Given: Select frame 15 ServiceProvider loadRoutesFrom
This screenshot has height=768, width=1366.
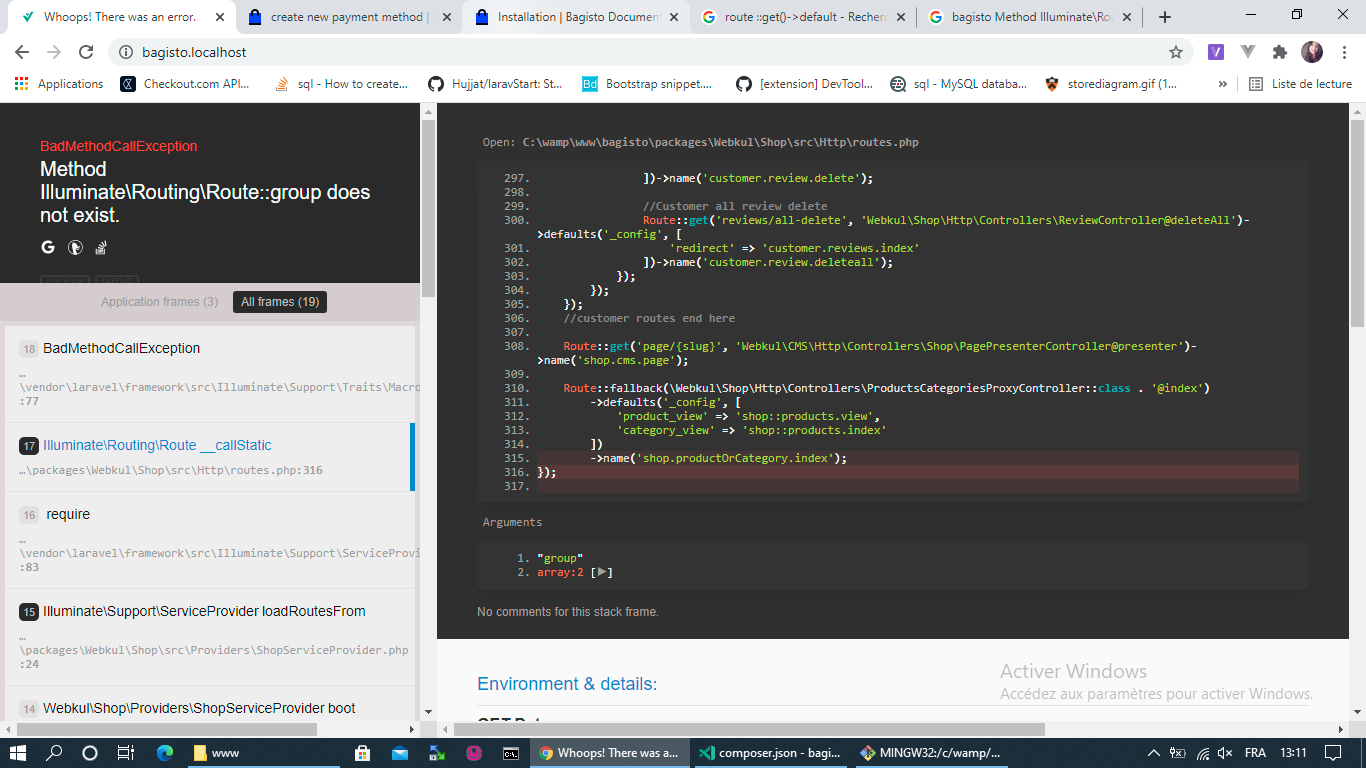Looking at the screenshot, I should pos(209,637).
